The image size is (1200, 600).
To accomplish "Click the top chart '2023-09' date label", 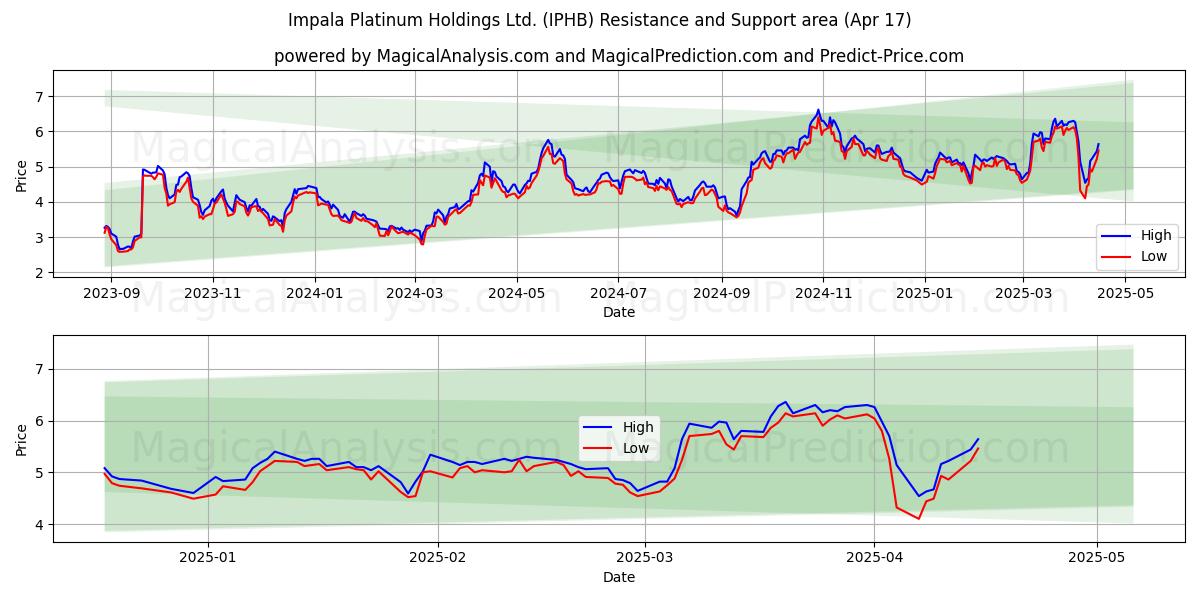I will [x=111, y=292].
